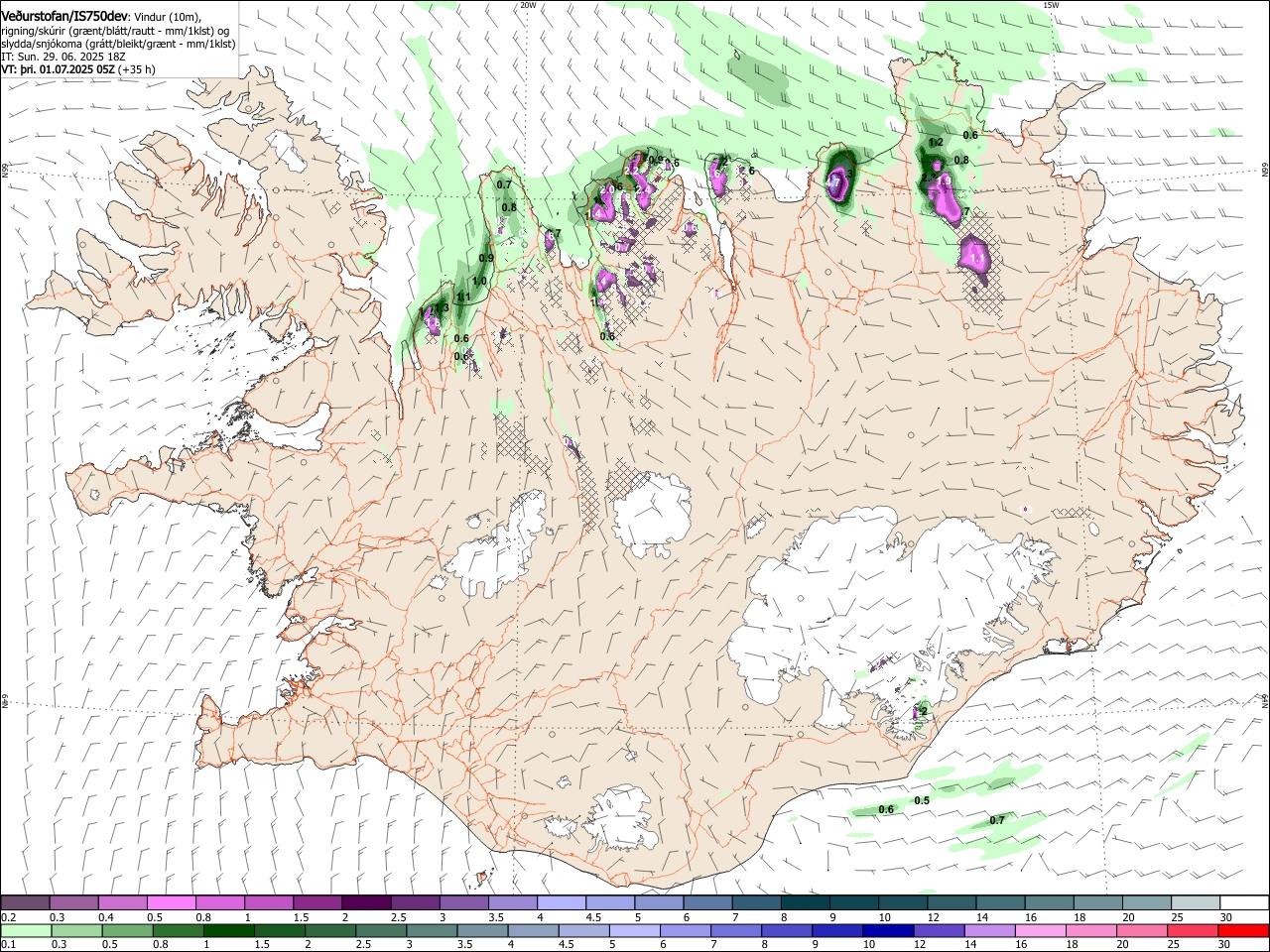This screenshot has width=1270, height=952.
Task: Select the deep navy 10–12 rain swatch
Action: pos(886,930)
